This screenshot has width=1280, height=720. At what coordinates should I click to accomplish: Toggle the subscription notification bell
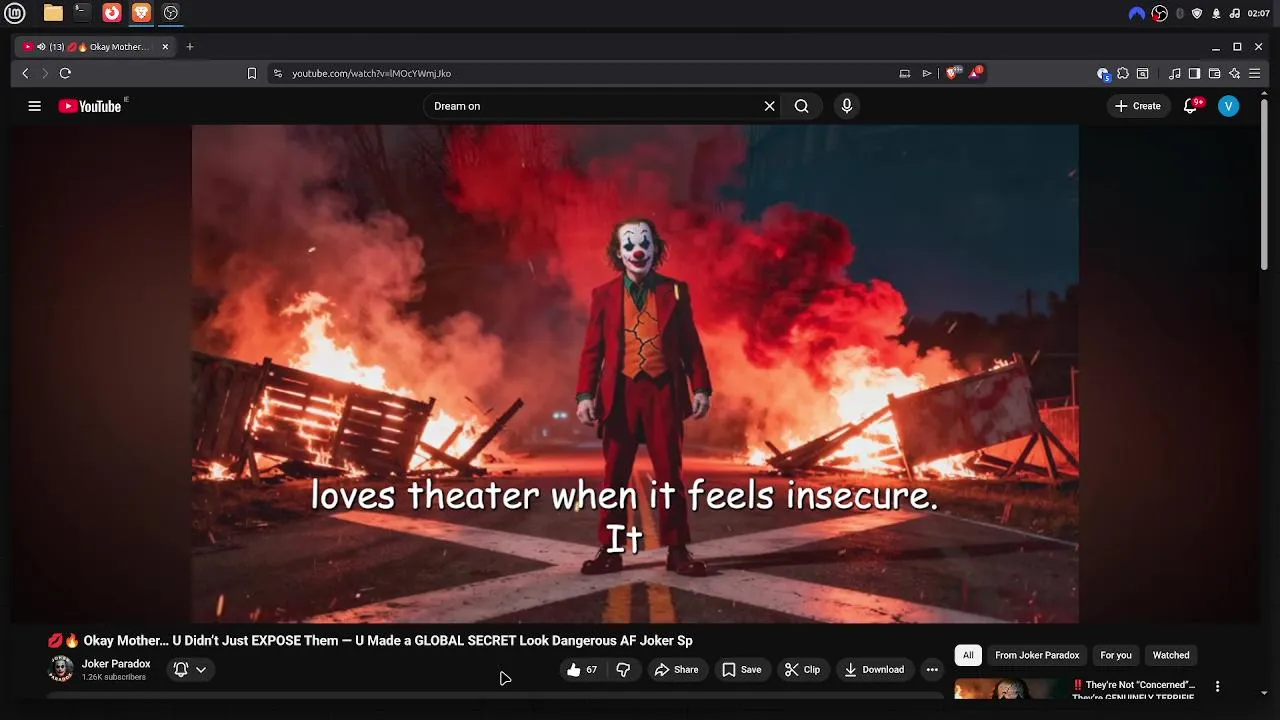point(181,670)
